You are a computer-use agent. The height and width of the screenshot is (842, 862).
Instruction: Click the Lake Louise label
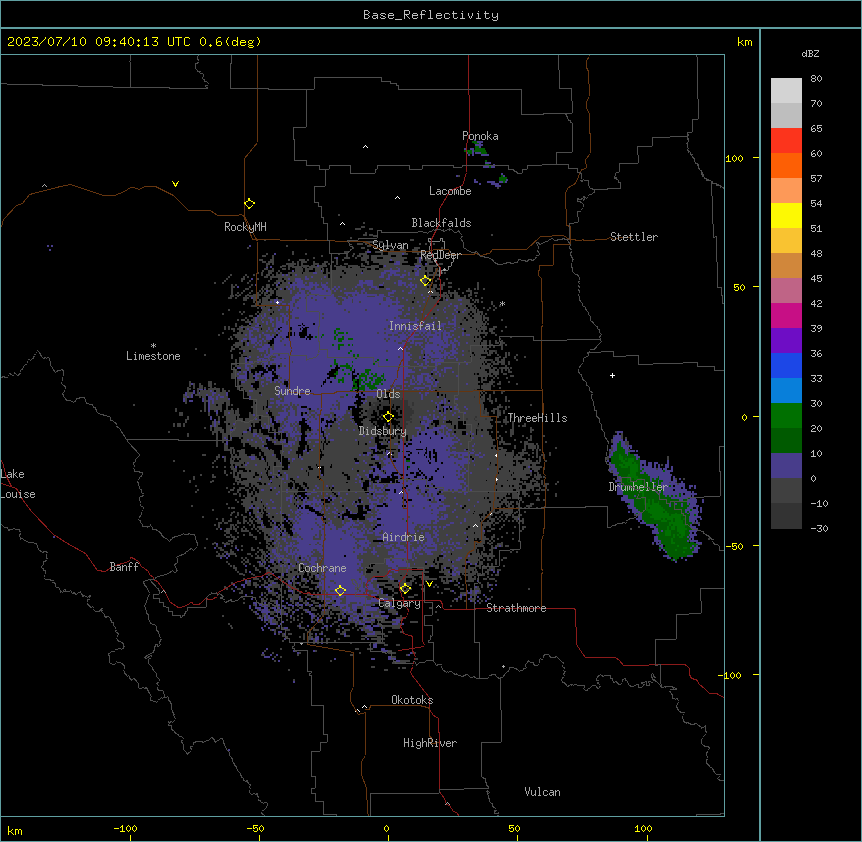coord(18,484)
